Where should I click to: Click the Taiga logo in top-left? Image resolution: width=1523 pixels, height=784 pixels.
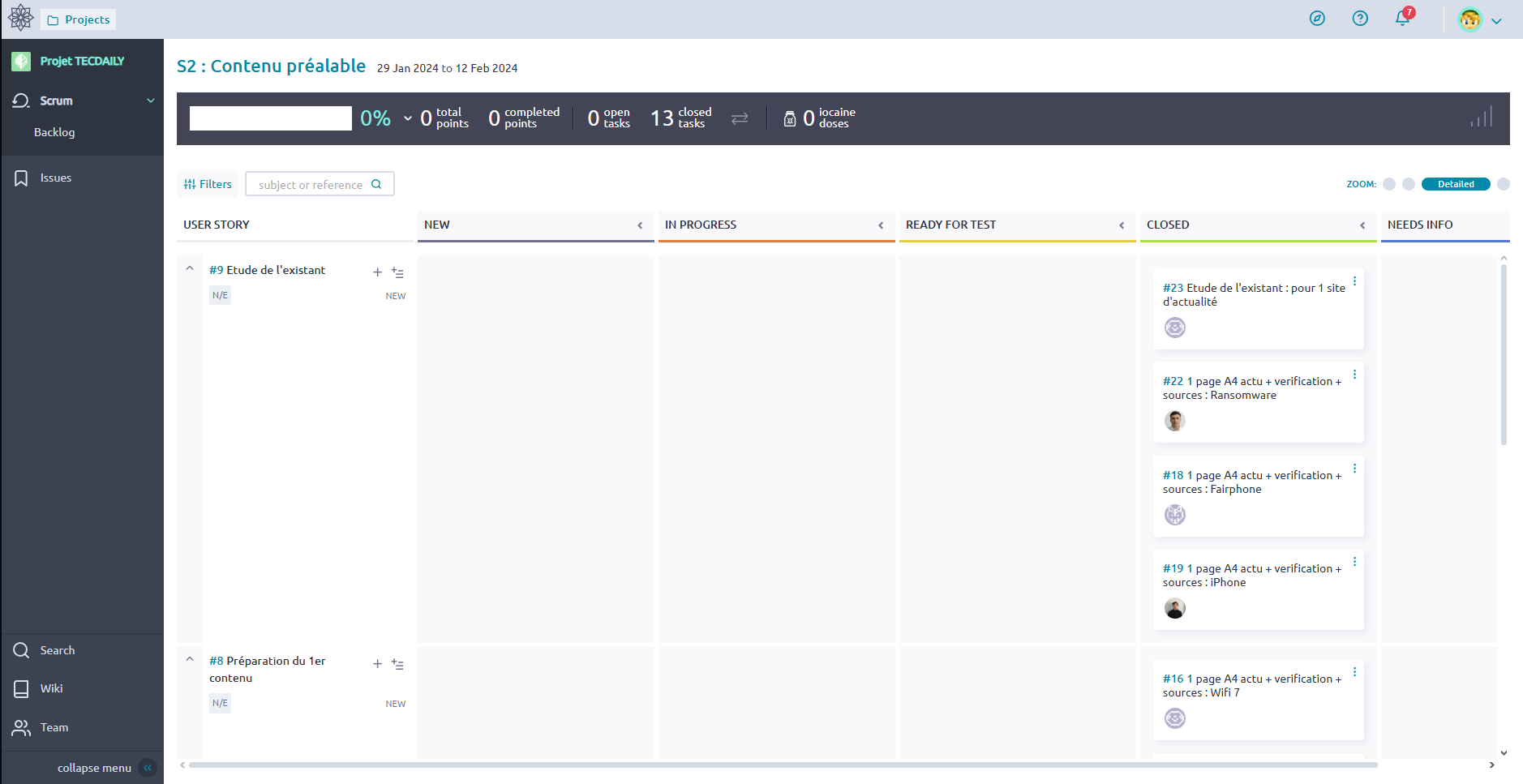click(20, 18)
